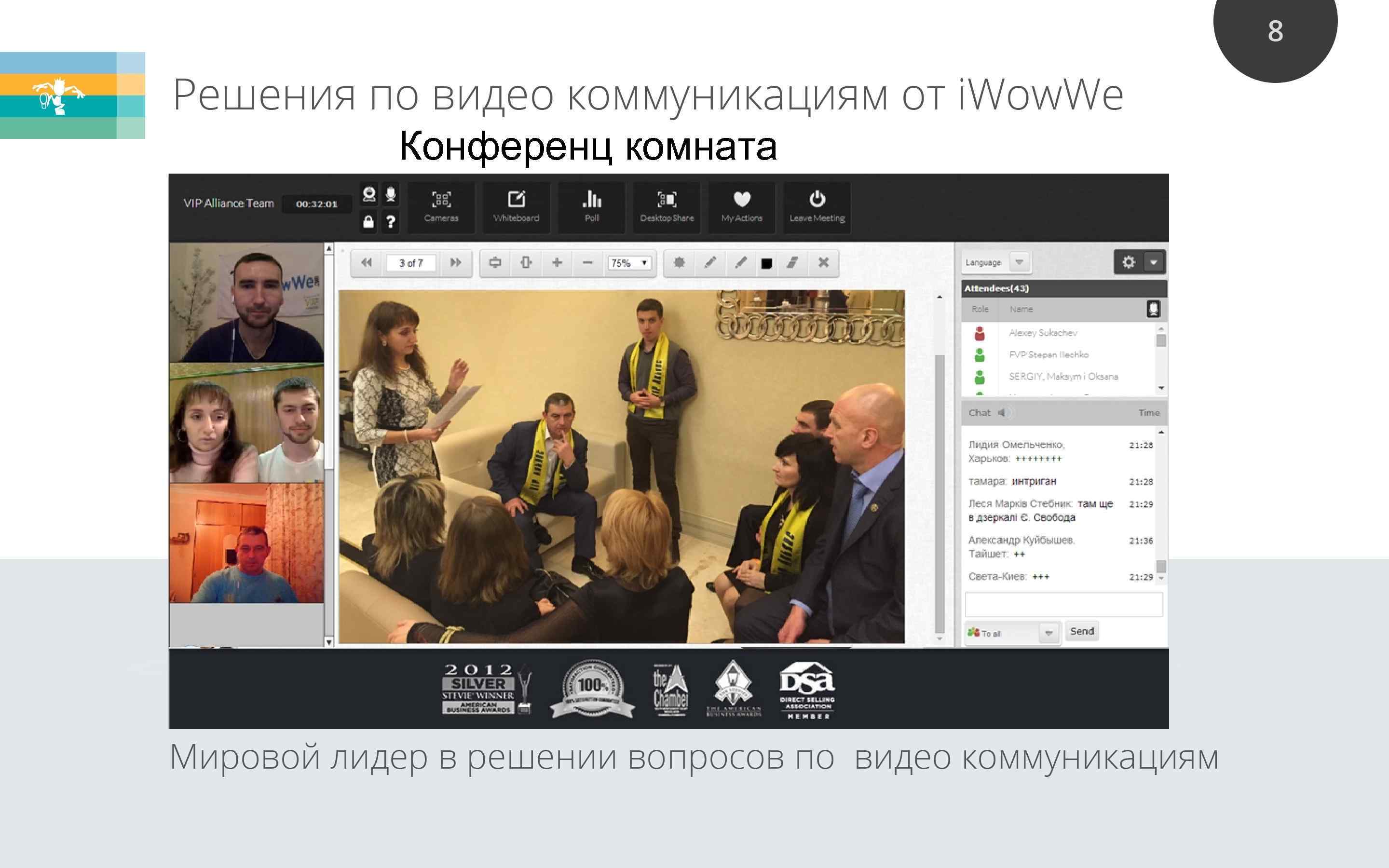Toggle the webcam icon next to the microphone
The width and height of the screenshot is (1389, 868).
pyautogui.click(x=368, y=195)
